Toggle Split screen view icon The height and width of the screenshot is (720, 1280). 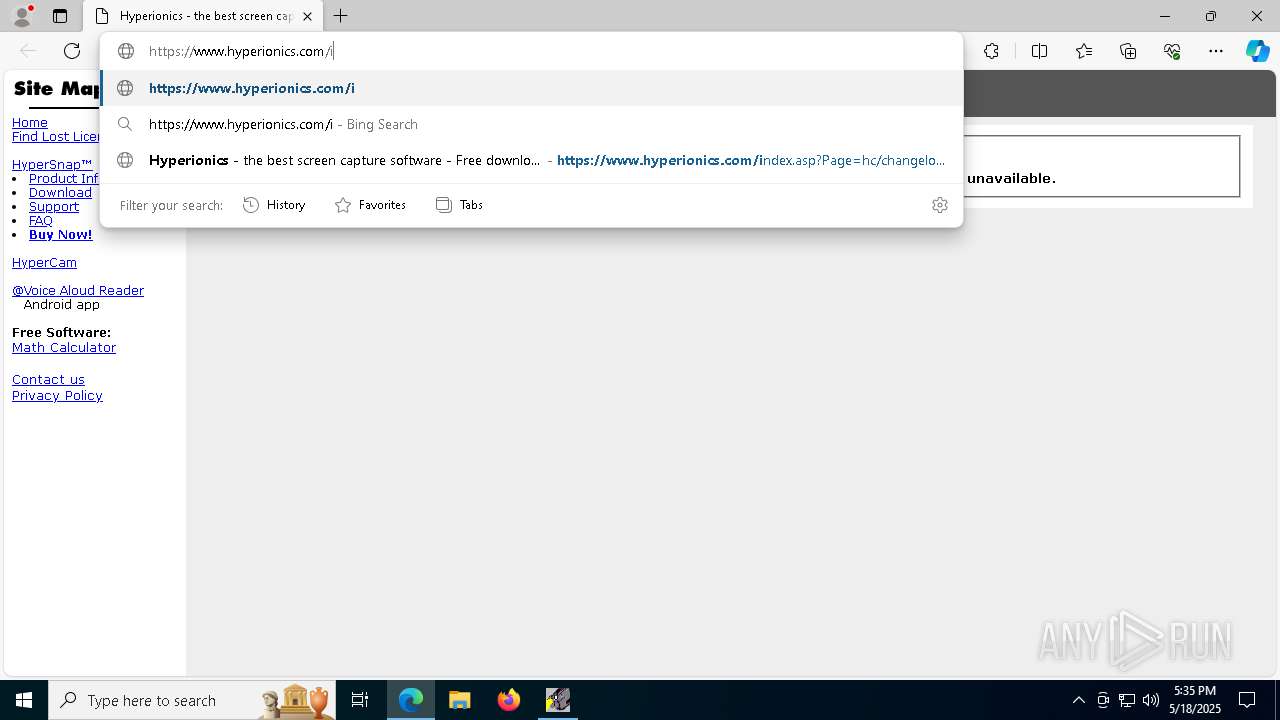1039,51
